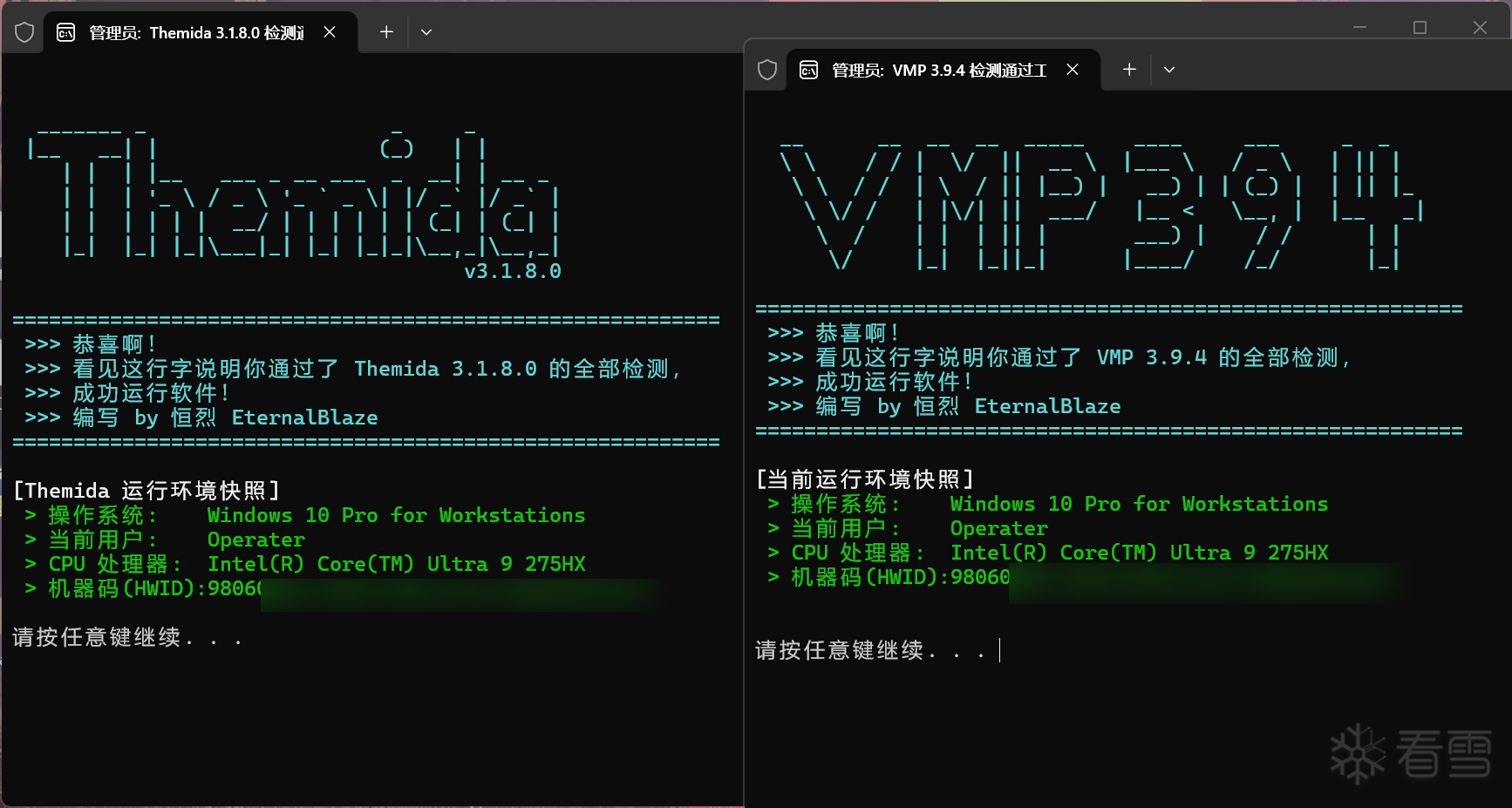Click the 编写 by 恒烈 EternalBlaze line in Themida
The image size is (1512, 808).
coord(201,418)
